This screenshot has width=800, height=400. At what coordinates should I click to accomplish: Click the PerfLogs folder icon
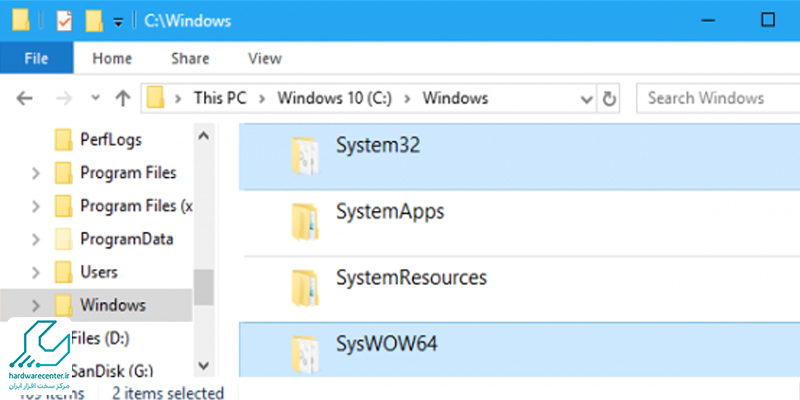click(x=63, y=140)
